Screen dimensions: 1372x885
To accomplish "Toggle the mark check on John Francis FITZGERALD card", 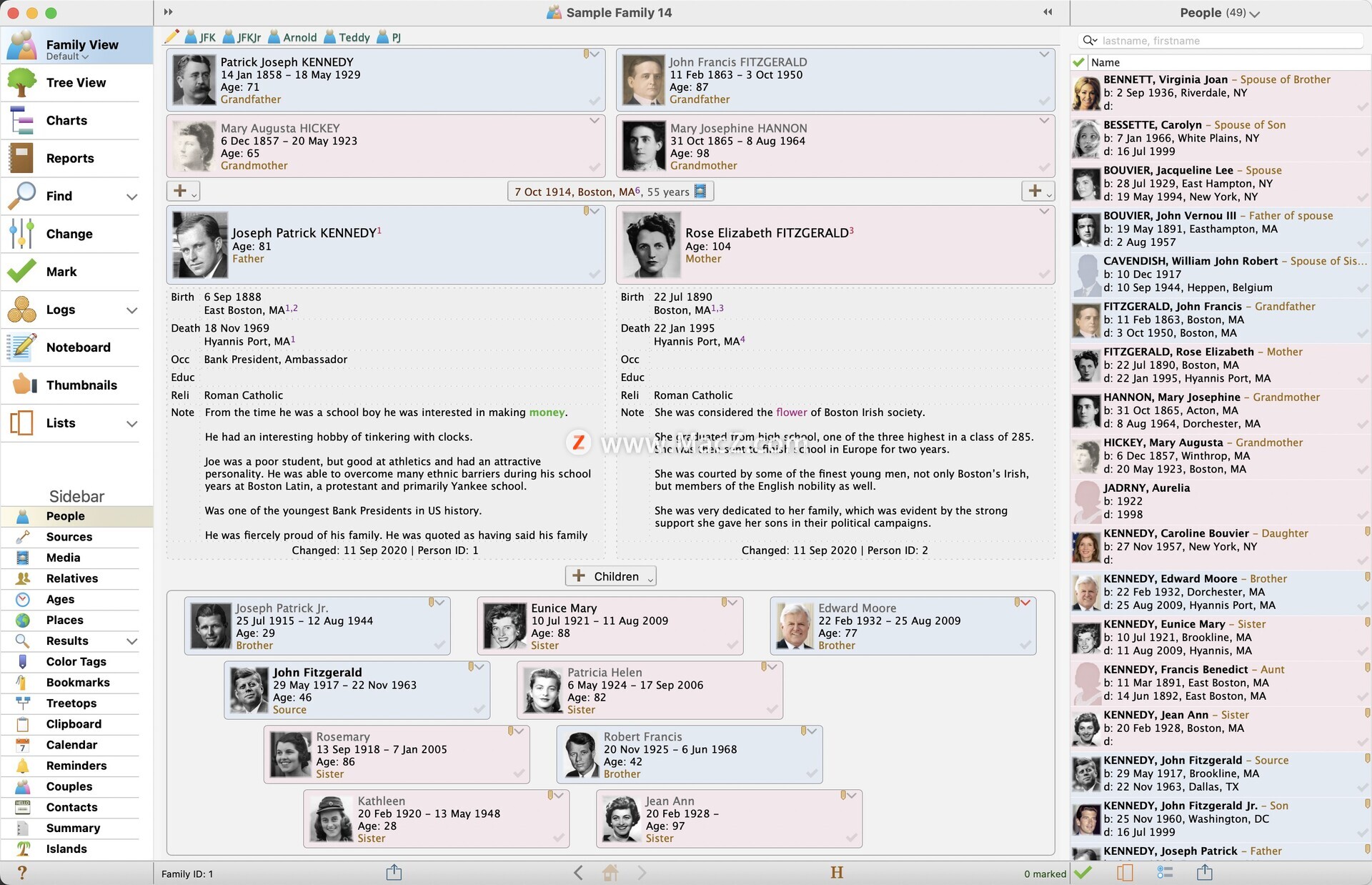I will [x=1044, y=102].
